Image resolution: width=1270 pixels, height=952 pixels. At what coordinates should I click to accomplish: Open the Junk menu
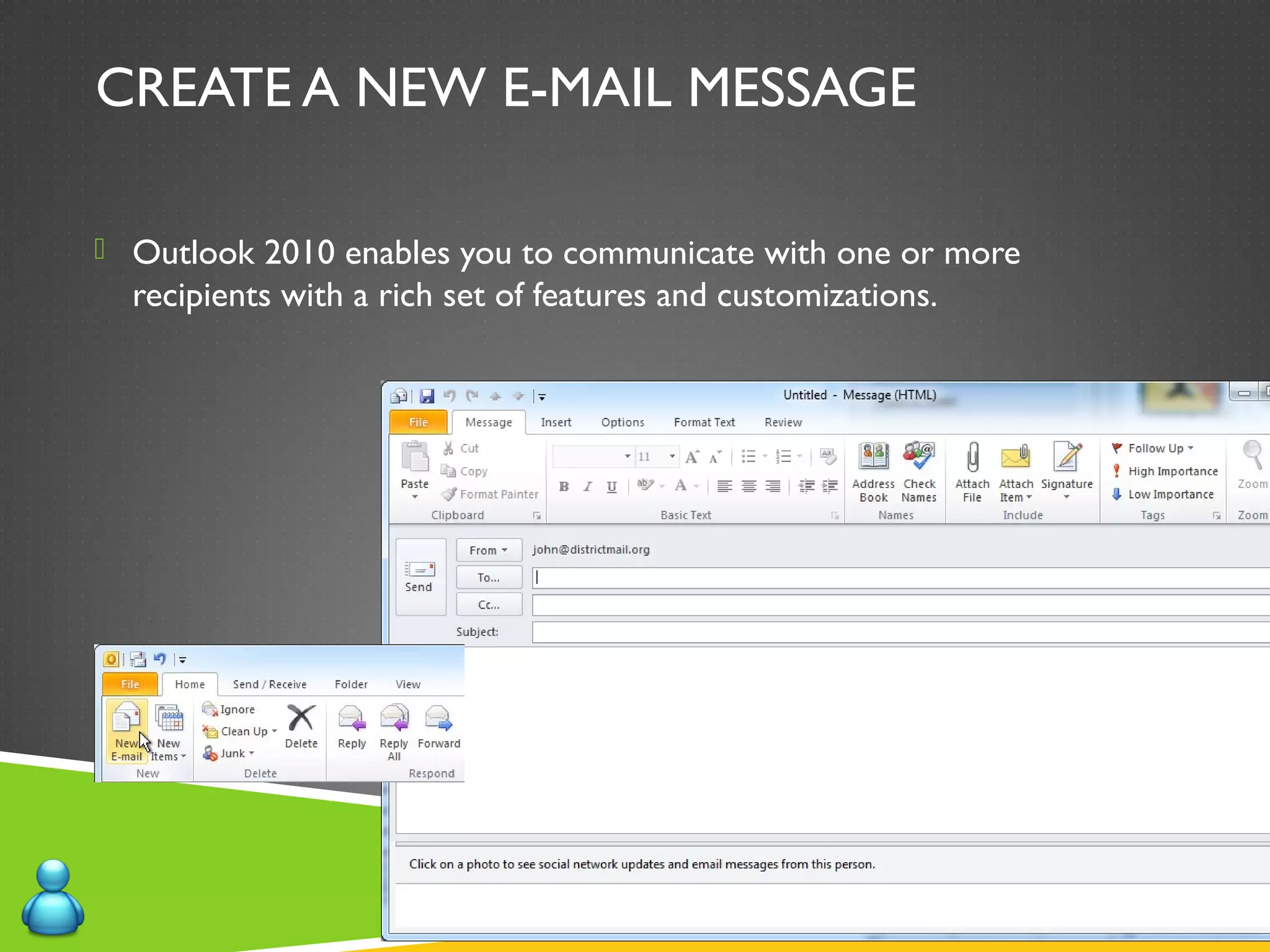coord(228,754)
